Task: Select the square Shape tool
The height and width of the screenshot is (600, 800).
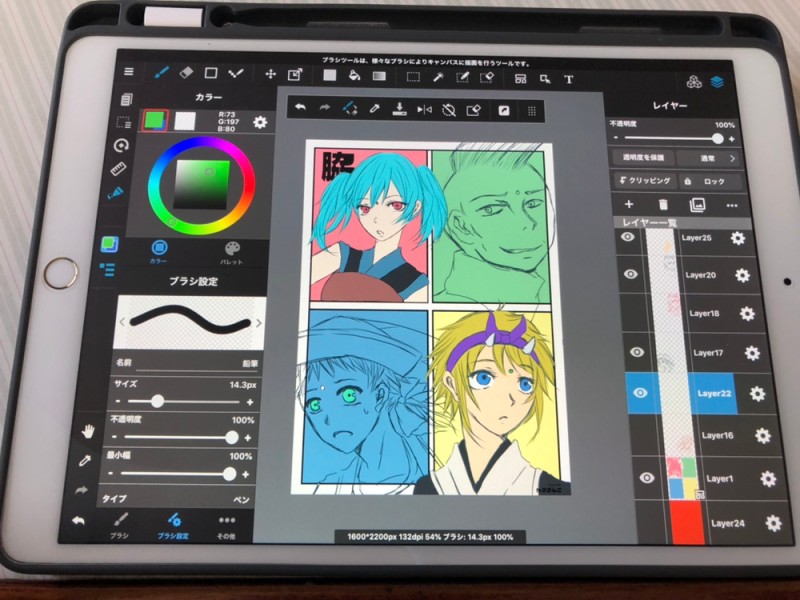Action: point(211,73)
